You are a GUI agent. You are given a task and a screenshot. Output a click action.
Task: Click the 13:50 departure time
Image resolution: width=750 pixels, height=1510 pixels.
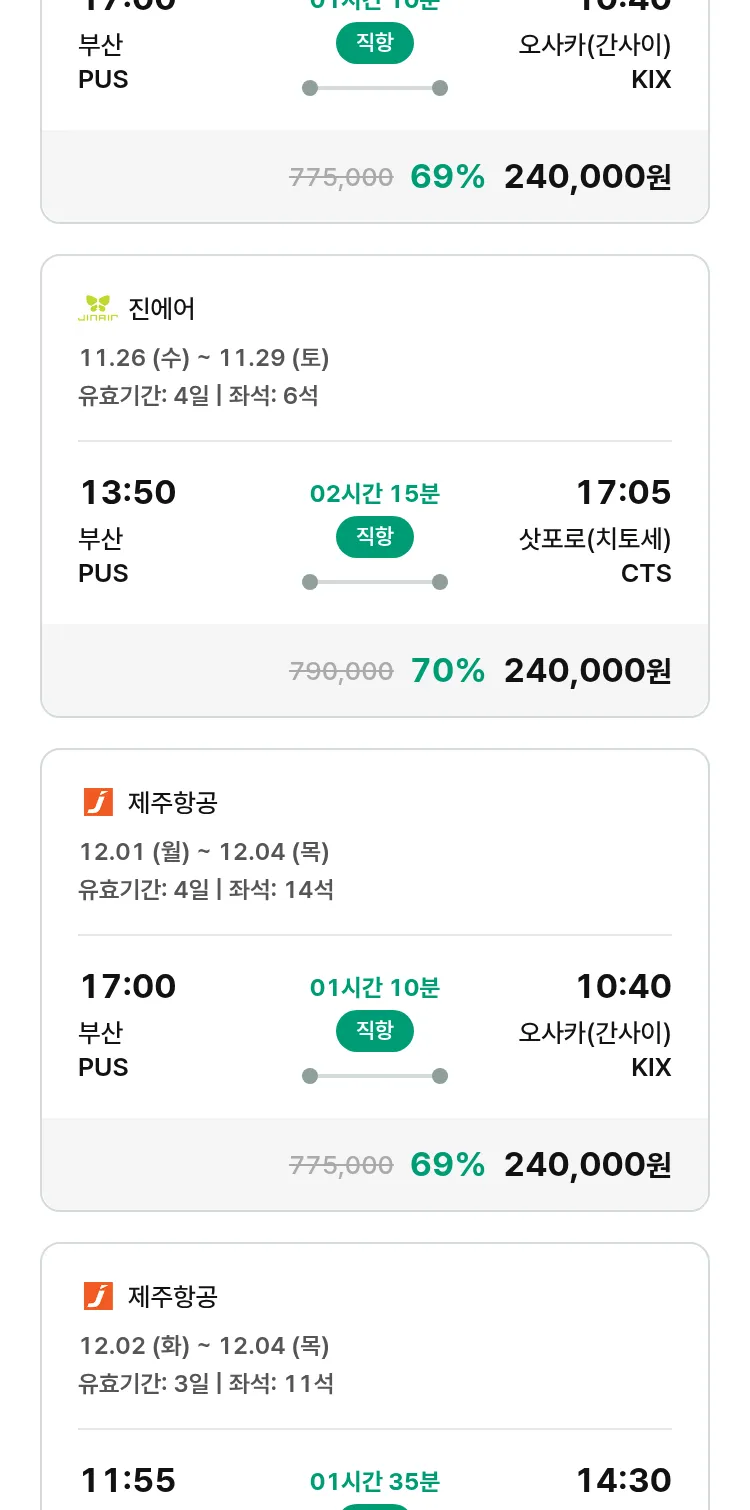coord(128,492)
